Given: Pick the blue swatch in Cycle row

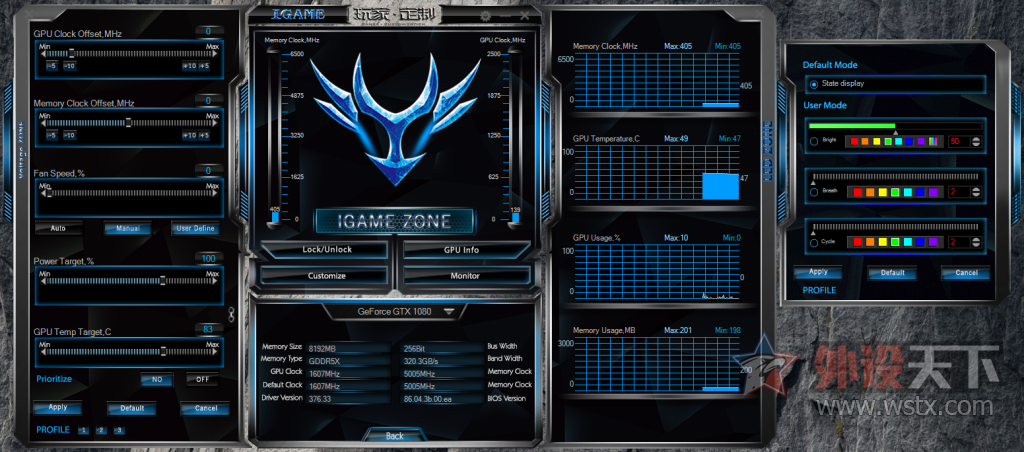Looking at the screenshot, I should point(920,242).
